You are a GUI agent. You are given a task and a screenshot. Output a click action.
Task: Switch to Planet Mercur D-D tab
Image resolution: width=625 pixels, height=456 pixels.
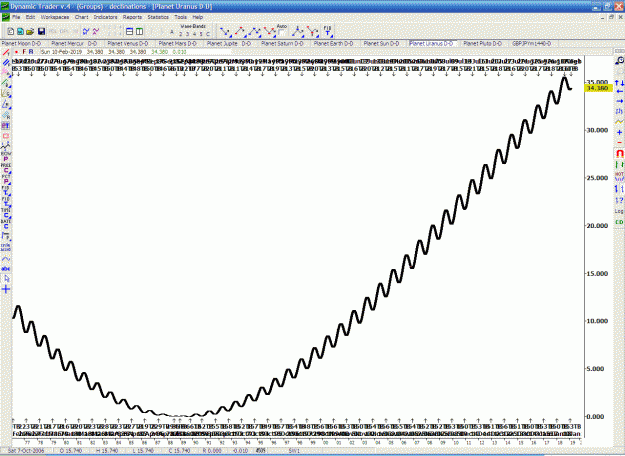(74, 43)
